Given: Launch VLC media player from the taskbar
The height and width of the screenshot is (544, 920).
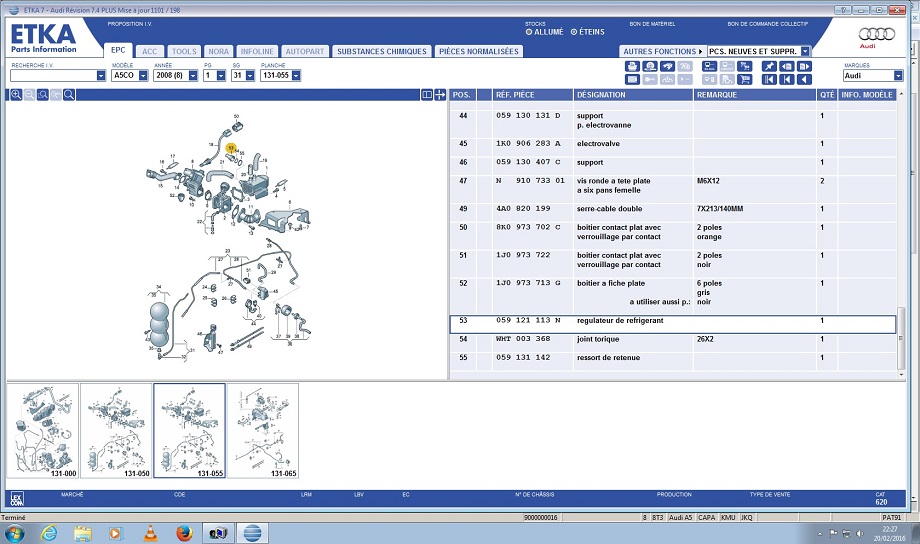Looking at the screenshot, I should [x=150, y=533].
